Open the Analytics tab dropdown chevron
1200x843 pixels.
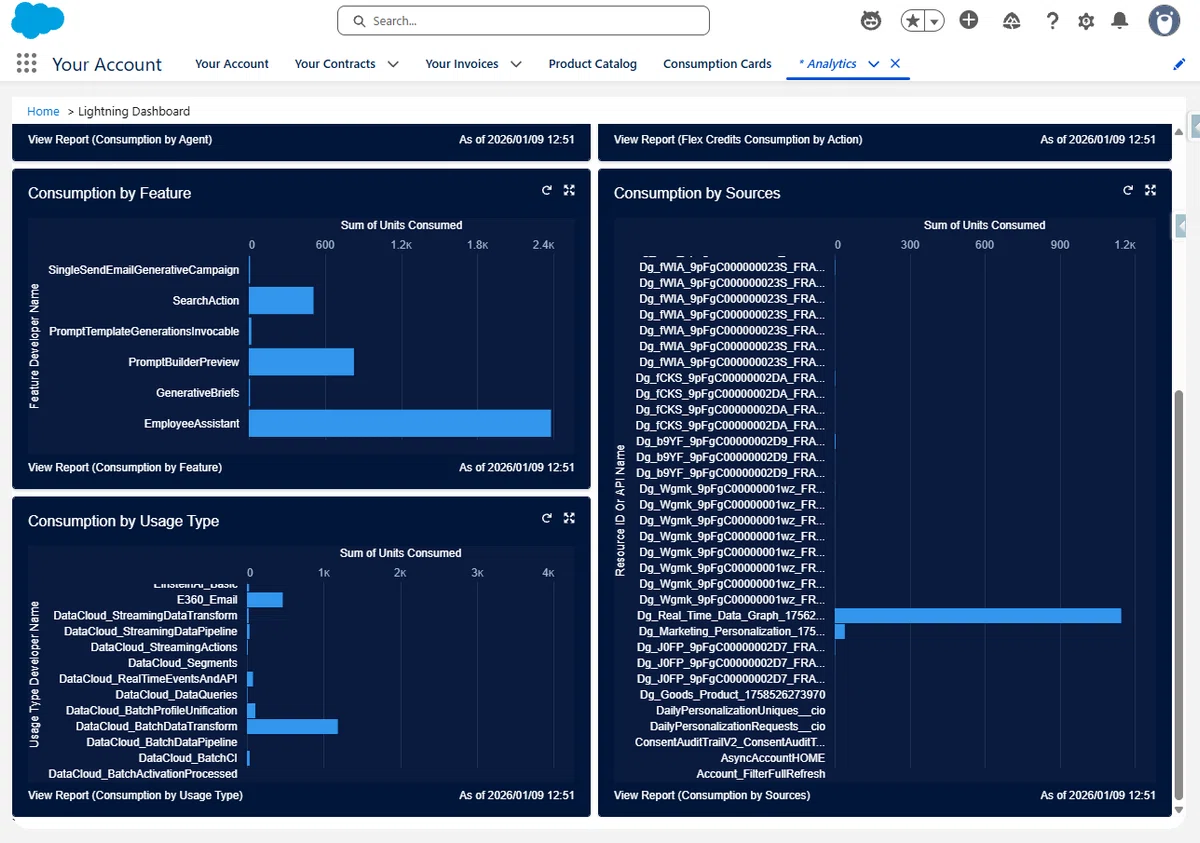click(x=874, y=64)
